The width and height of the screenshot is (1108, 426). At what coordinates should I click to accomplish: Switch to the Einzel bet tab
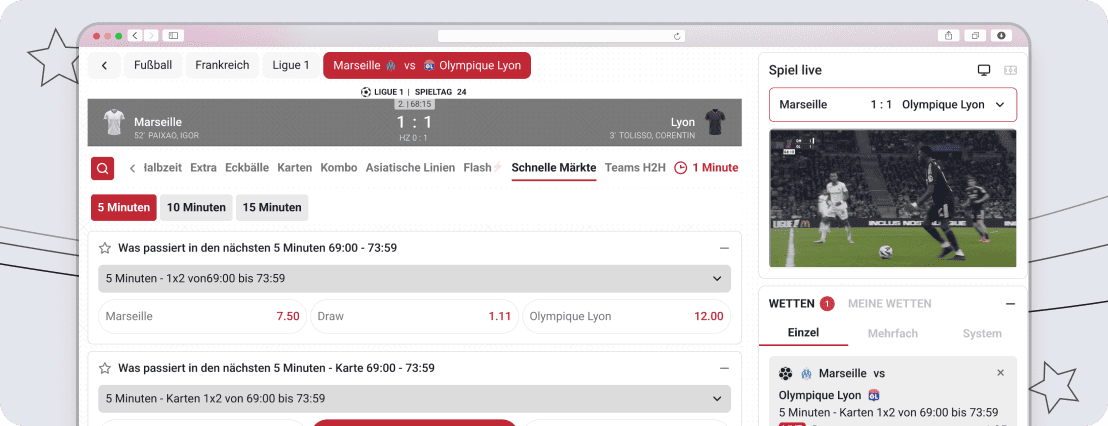803,333
